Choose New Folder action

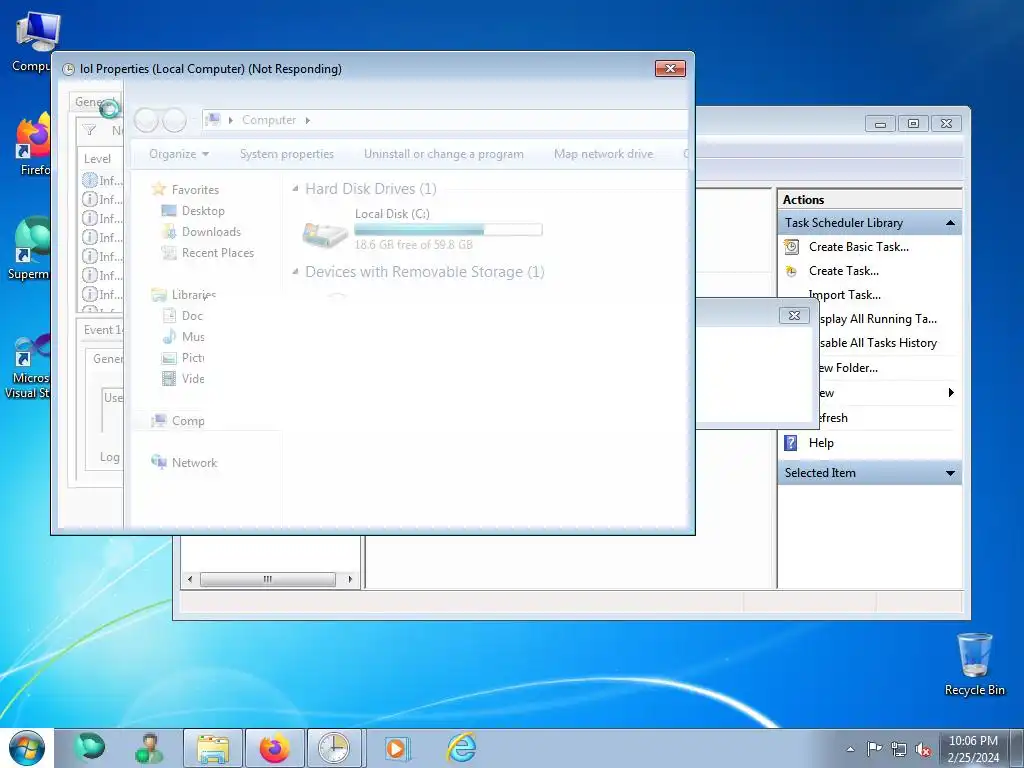click(847, 368)
